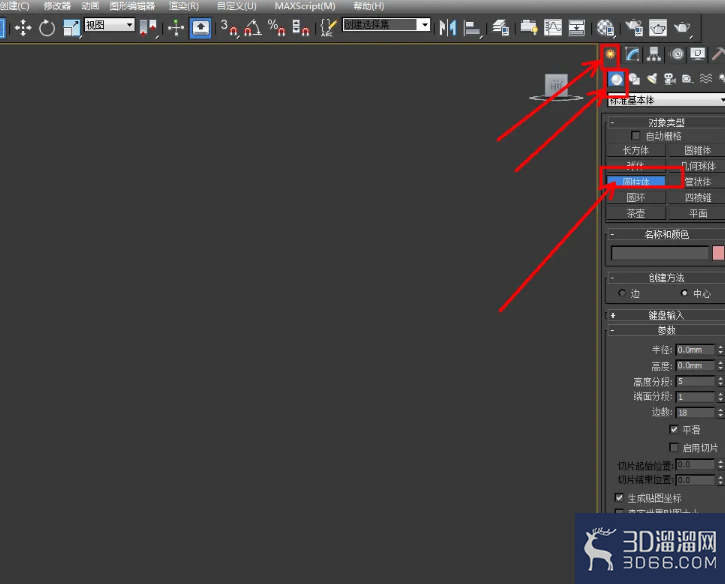
Task: Open 标准基本体 category dropdown
Action: [x=666, y=100]
